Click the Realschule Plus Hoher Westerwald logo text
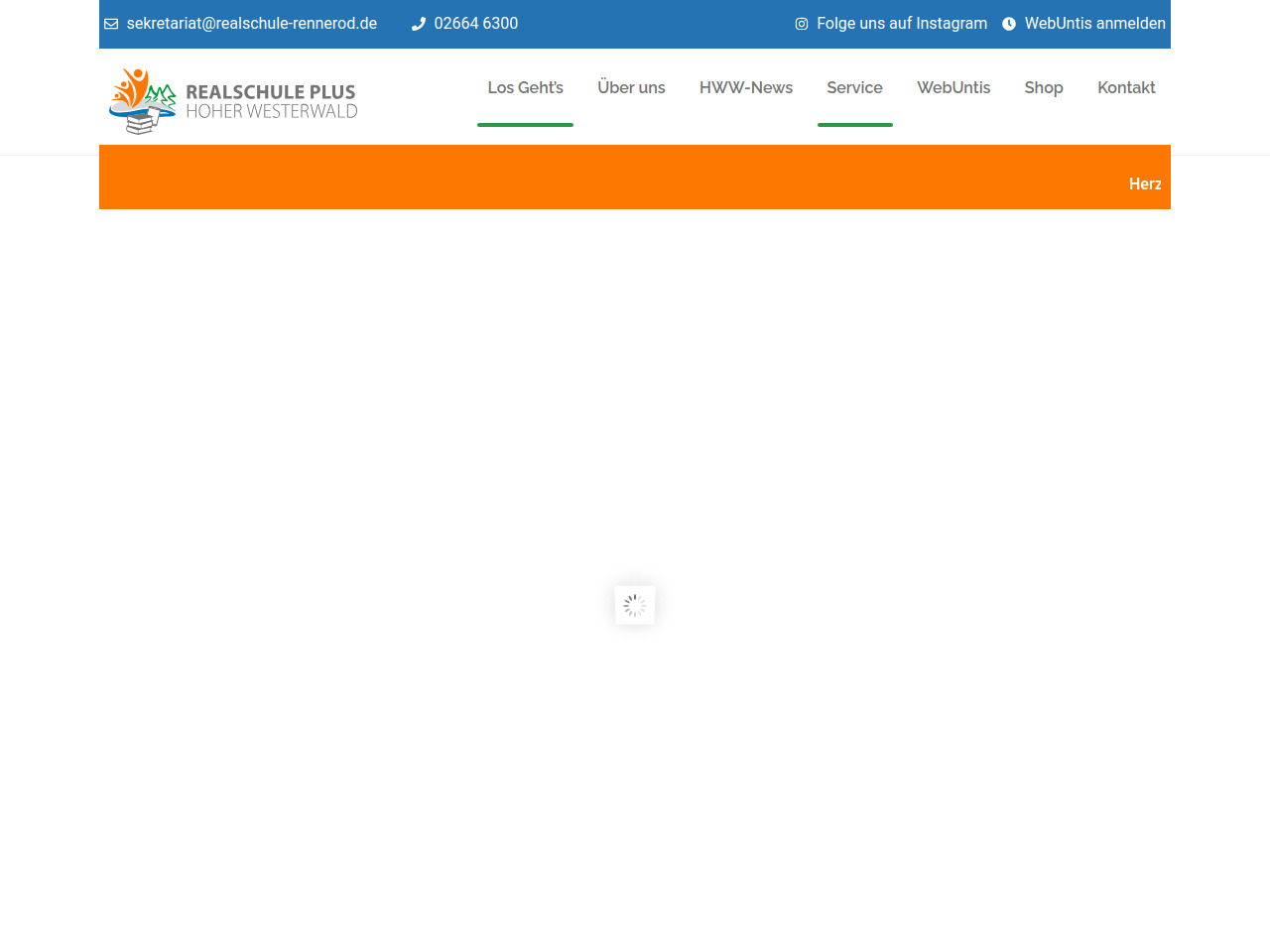Screen dimensions: 1270x952 271,101
